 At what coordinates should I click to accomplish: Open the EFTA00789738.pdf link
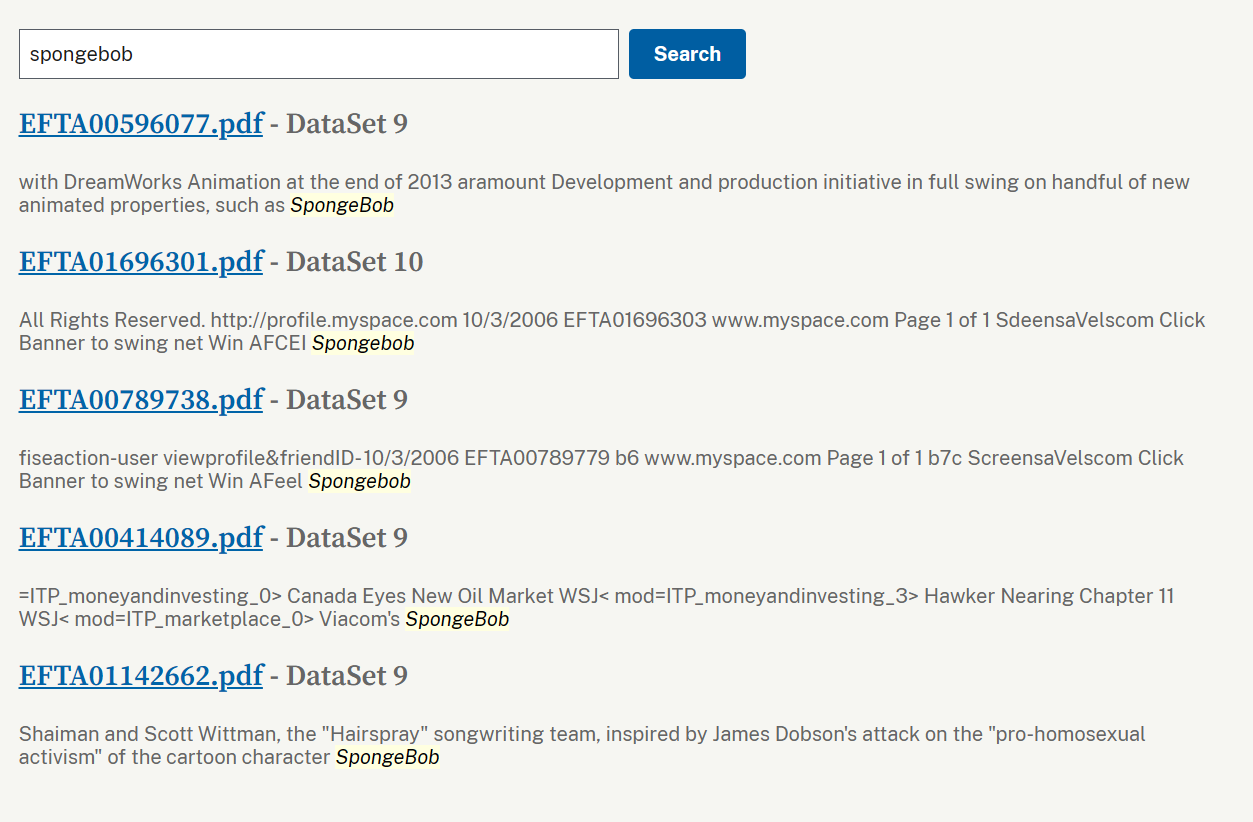tap(141, 400)
